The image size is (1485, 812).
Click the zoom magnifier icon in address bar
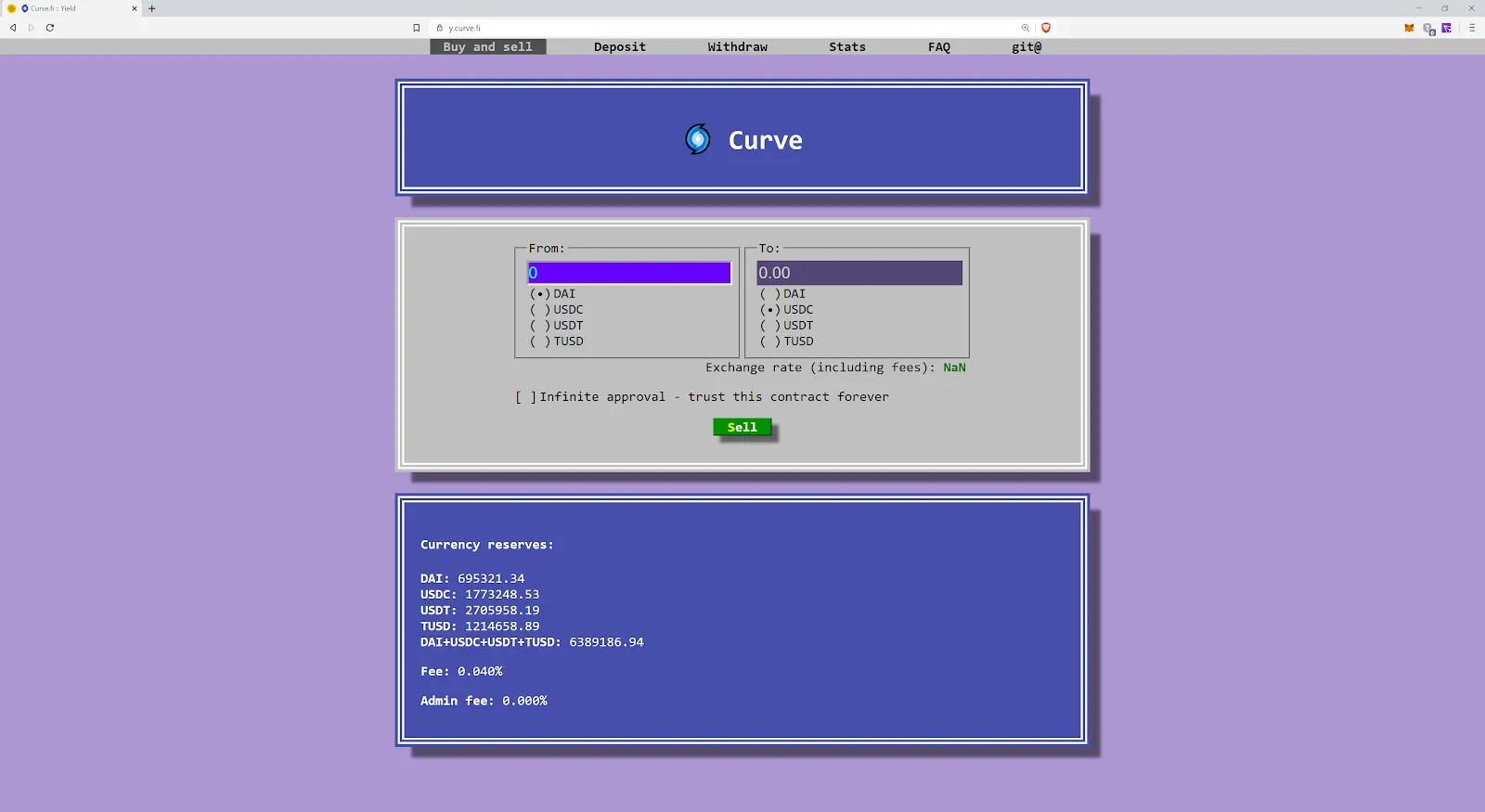(1026, 28)
